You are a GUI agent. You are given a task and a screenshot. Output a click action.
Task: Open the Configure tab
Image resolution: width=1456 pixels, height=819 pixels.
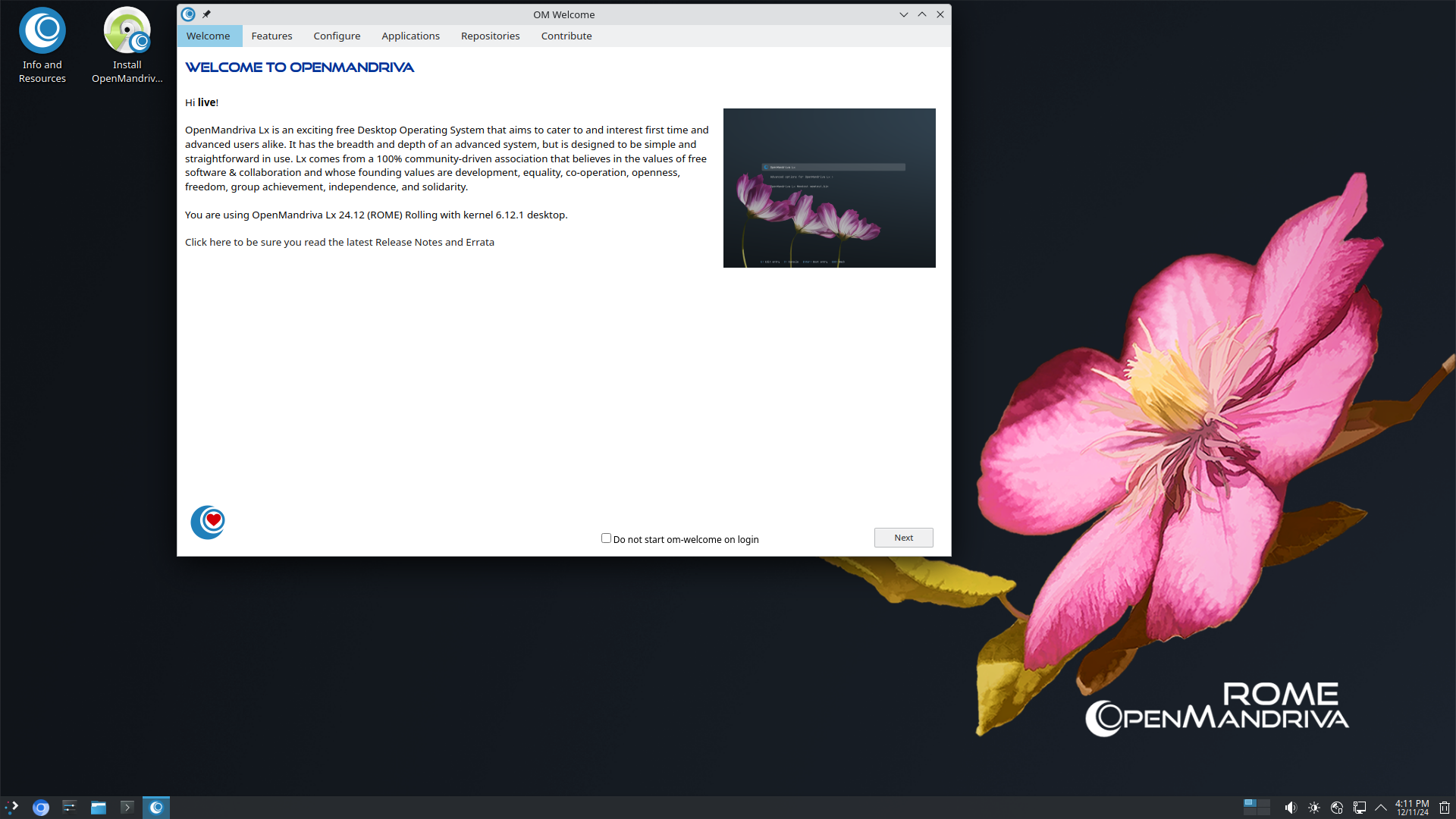click(x=337, y=36)
